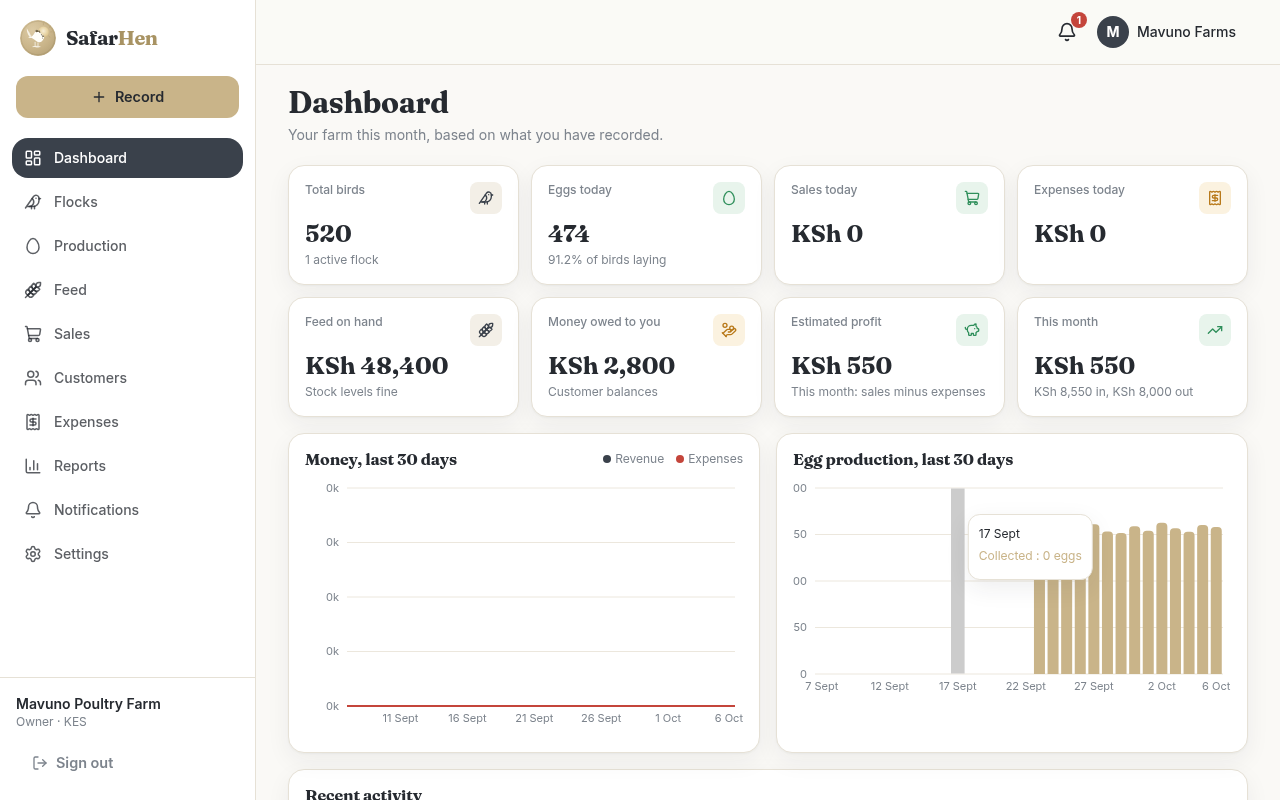Click the 520 total birds value
The image size is (1280, 800).
click(x=328, y=233)
